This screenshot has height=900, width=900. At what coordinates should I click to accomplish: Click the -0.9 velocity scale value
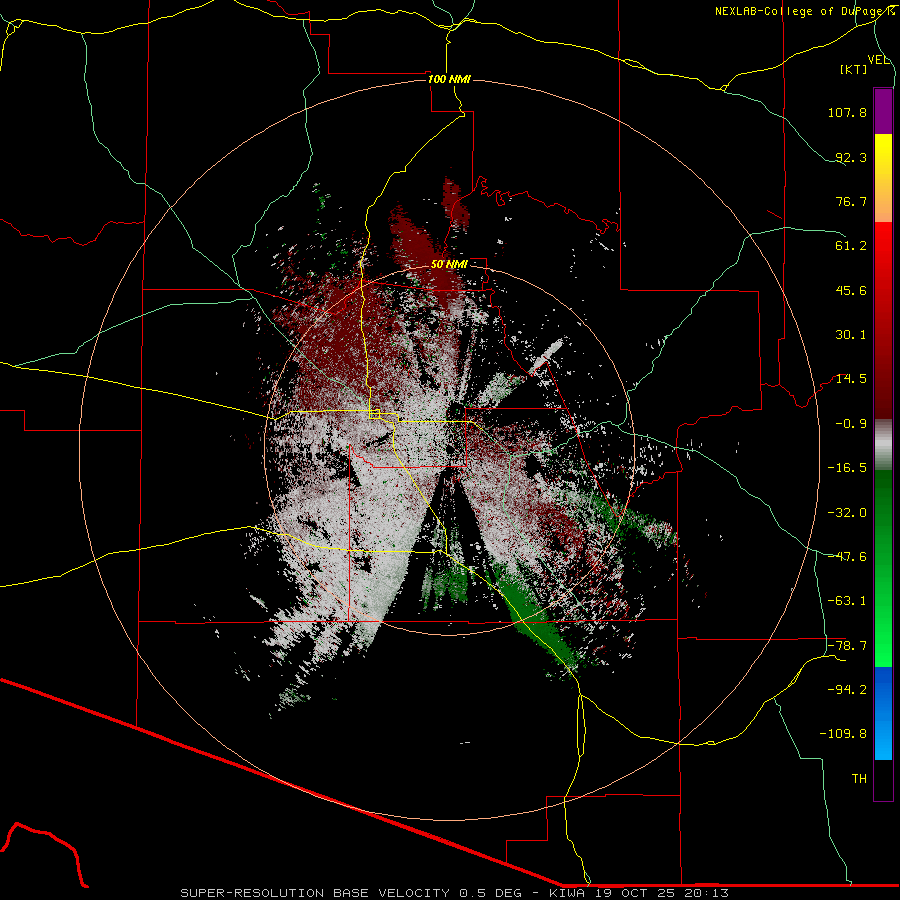(x=851, y=424)
